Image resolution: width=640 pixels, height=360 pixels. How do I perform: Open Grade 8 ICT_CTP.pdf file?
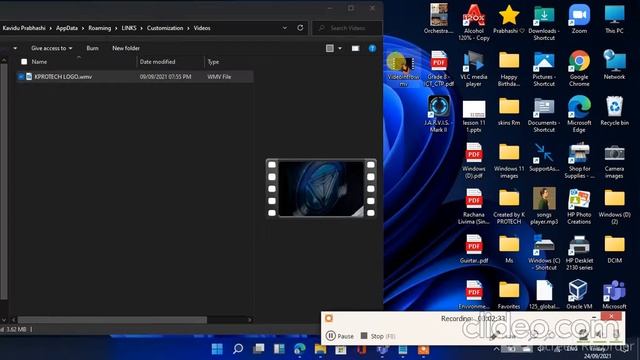click(439, 68)
